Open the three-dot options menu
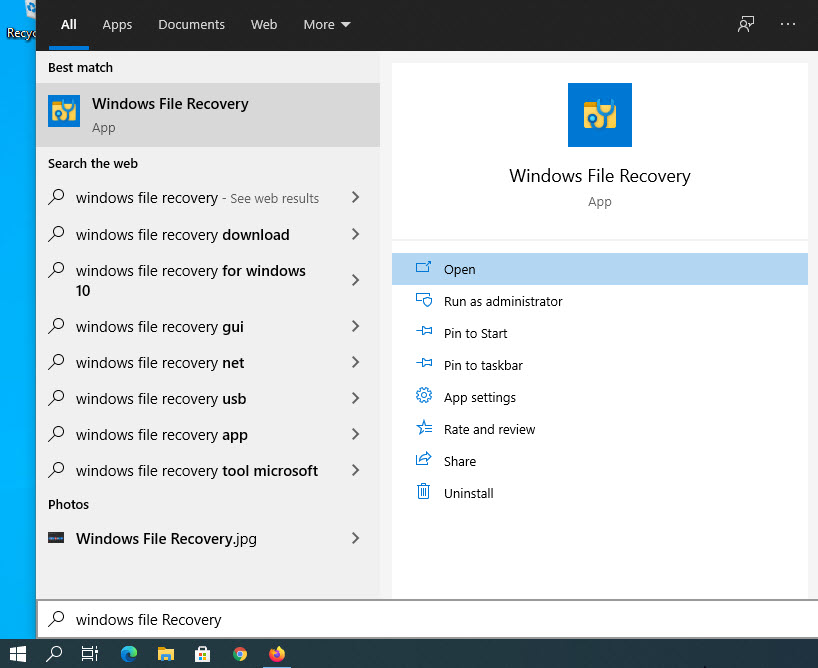Viewport: 818px width, 668px height. tap(788, 24)
